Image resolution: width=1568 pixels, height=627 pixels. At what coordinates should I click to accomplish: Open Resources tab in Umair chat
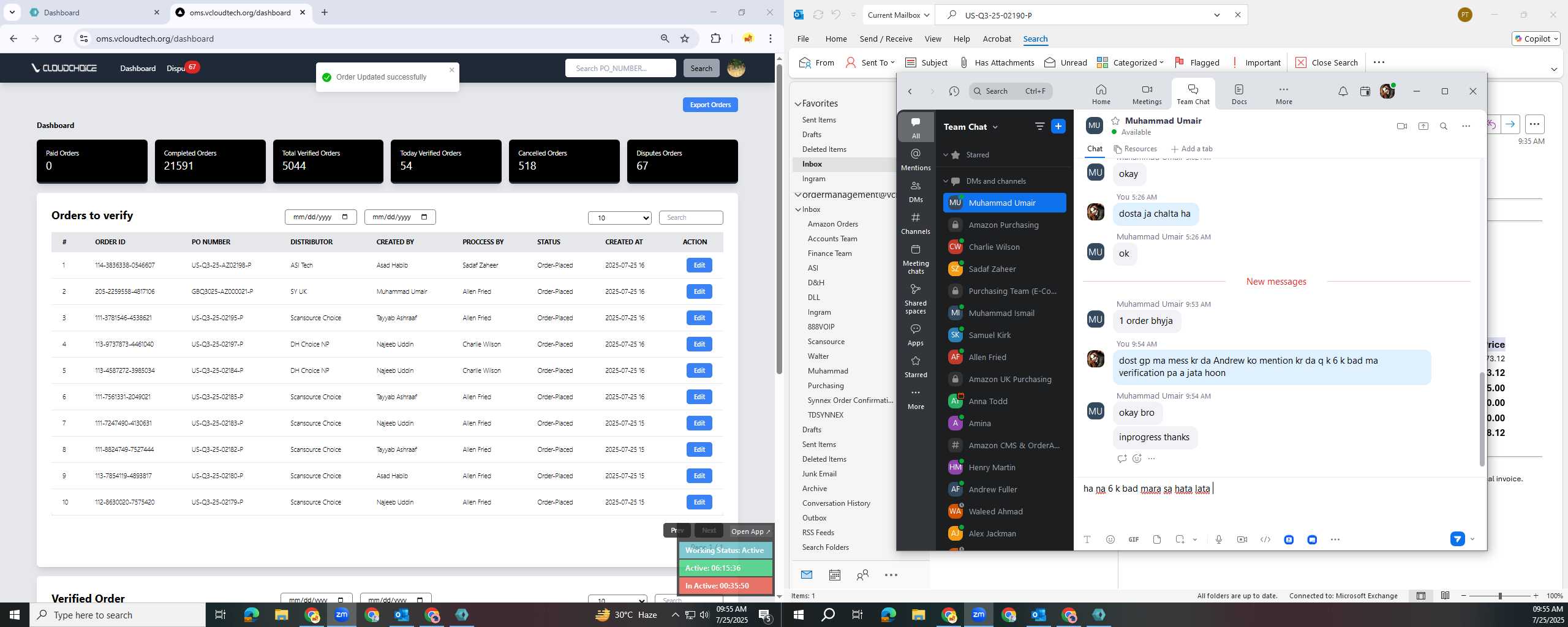1135,149
